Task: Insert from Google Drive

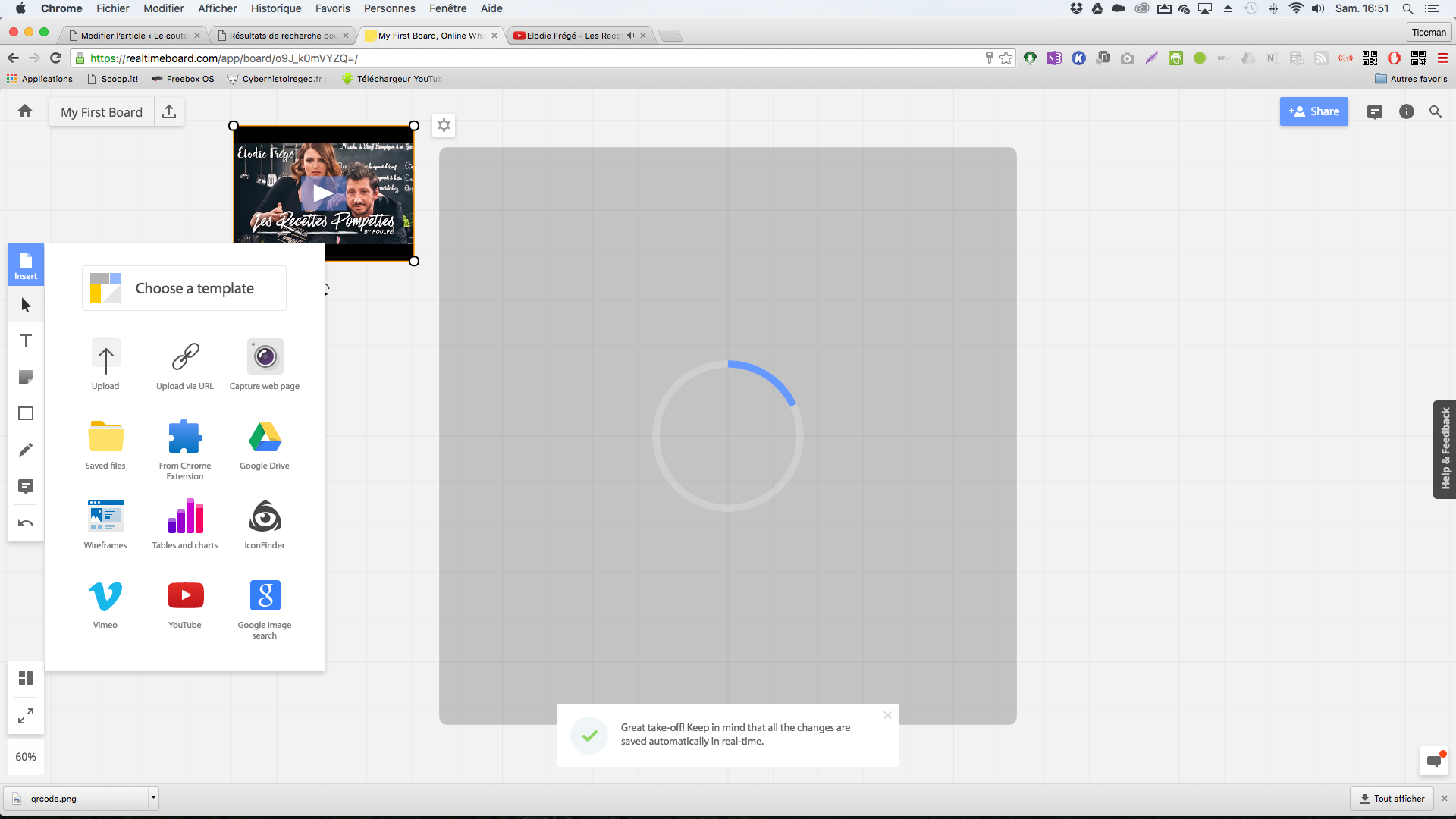Action: pyautogui.click(x=265, y=444)
